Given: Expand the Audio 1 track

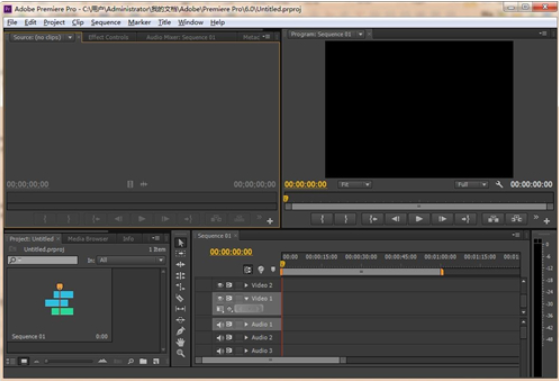Looking at the screenshot, I should point(246,324).
